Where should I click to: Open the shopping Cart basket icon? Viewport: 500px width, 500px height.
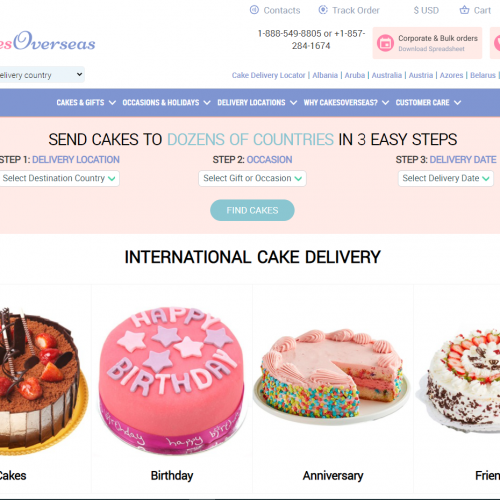click(x=464, y=10)
